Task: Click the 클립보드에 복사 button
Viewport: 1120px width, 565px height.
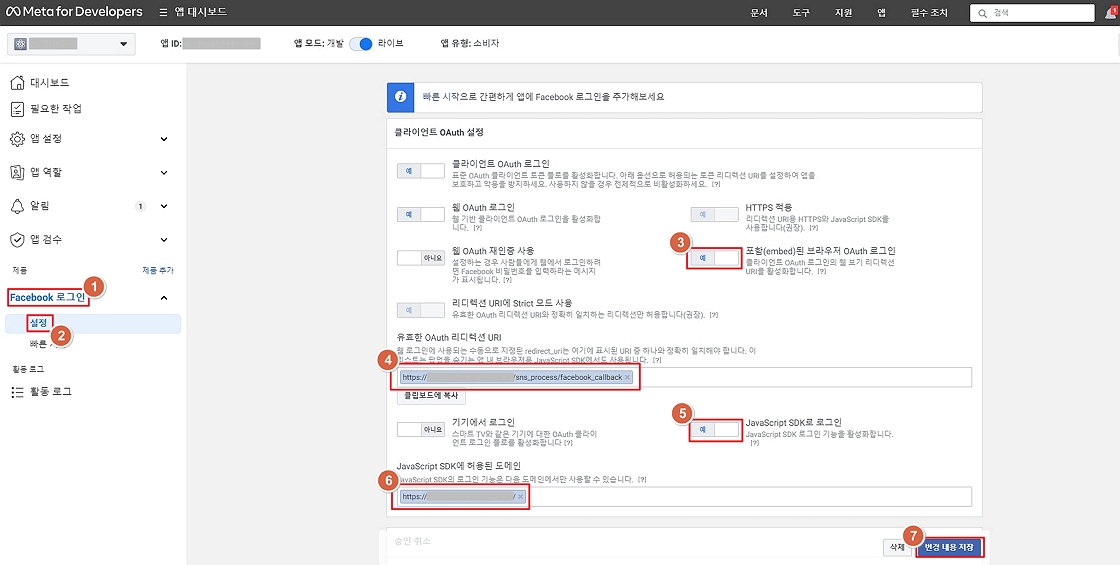Action: point(433,396)
